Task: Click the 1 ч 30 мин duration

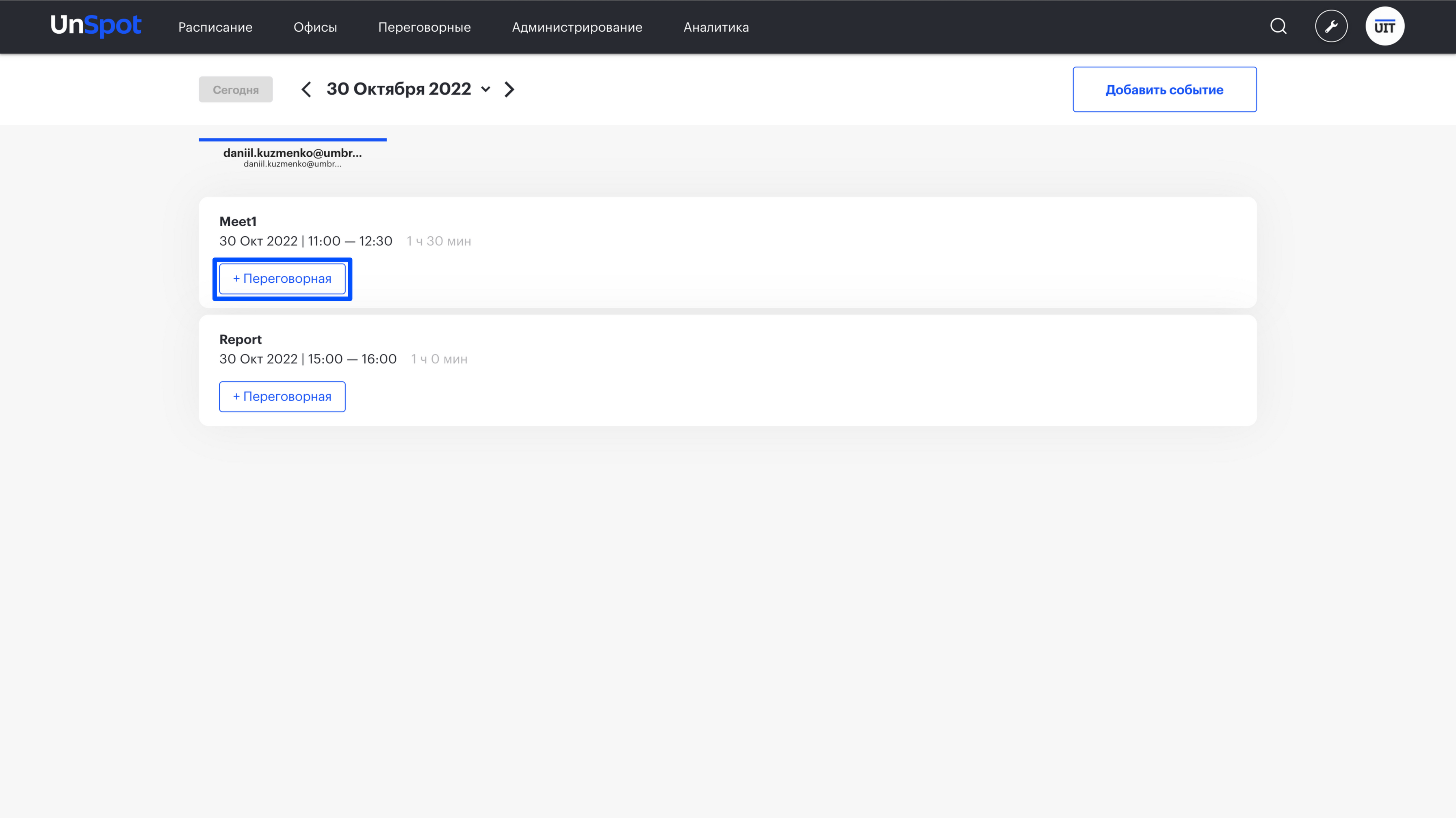Action: (x=439, y=241)
